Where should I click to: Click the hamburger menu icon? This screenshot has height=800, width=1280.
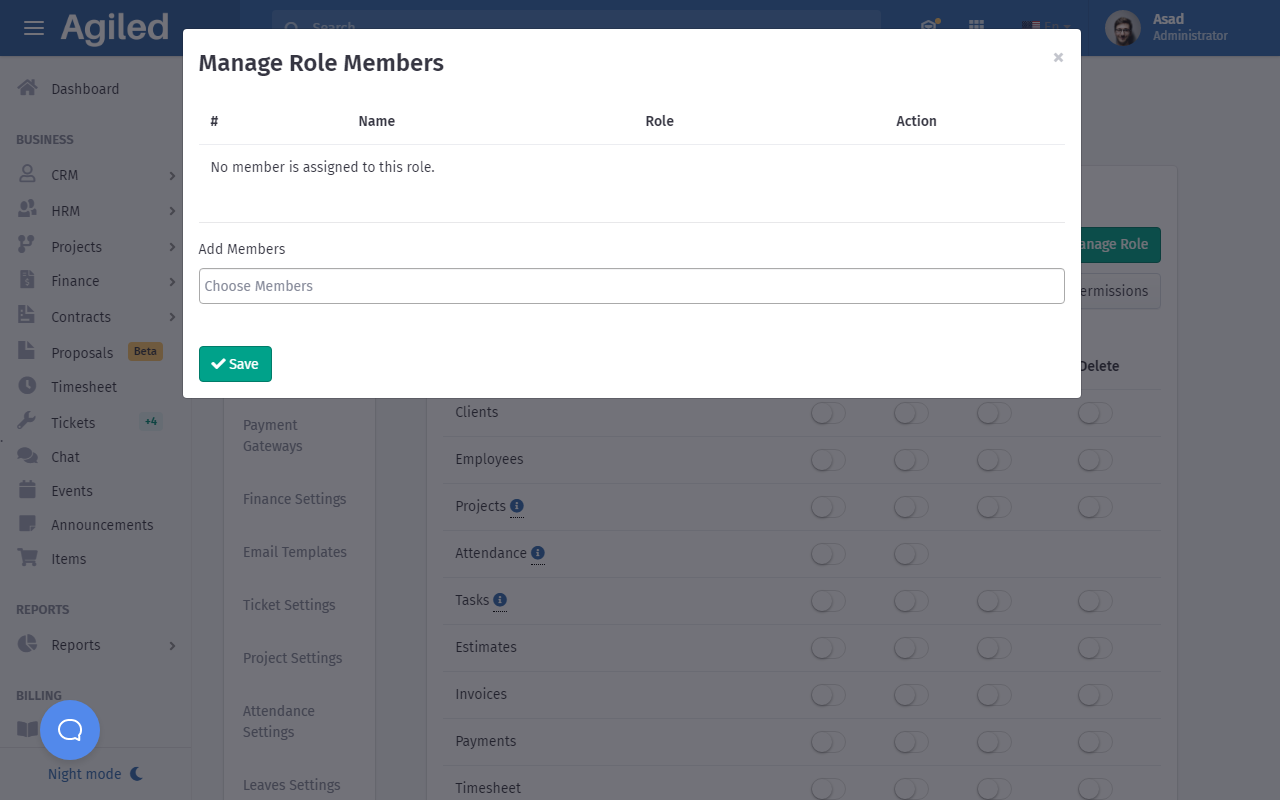point(34,28)
